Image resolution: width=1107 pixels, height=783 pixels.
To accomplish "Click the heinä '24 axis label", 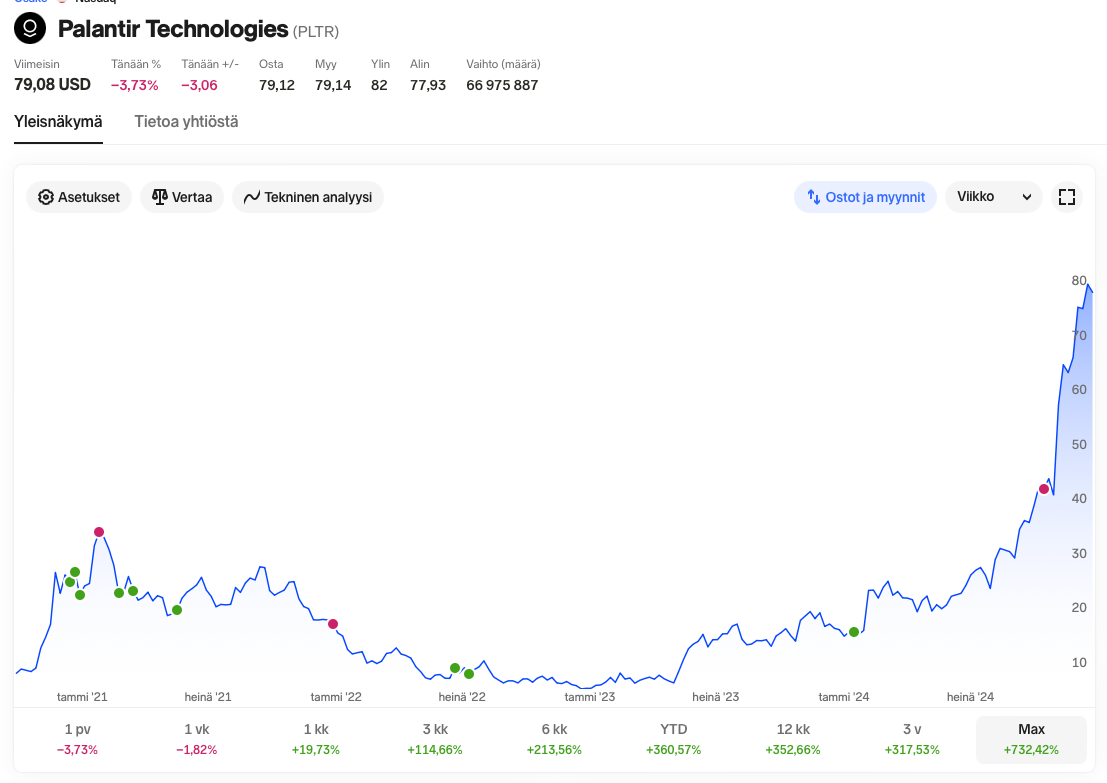I will click(970, 697).
